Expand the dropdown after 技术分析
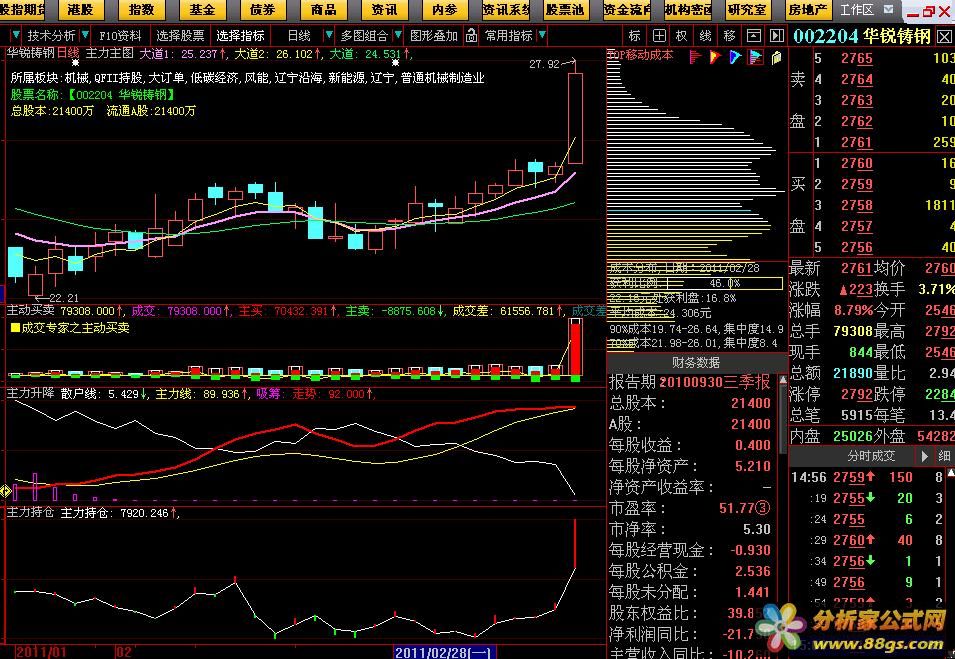This screenshot has width=955, height=659. click(85, 35)
